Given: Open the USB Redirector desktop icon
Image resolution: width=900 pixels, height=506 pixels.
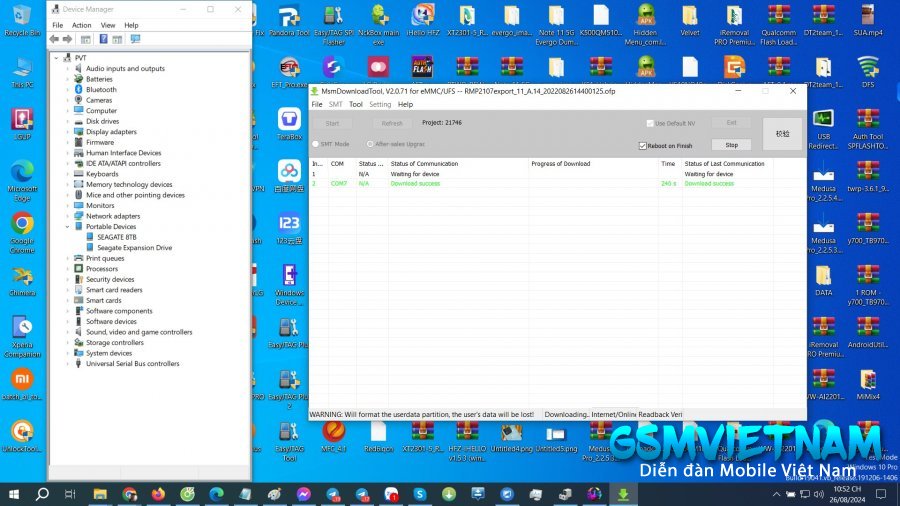Looking at the screenshot, I should (x=823, y=129).
